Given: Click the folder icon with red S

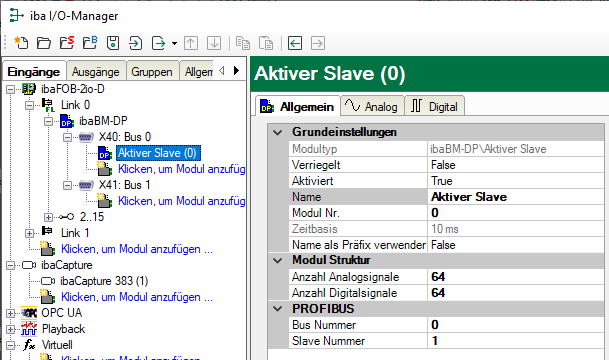Looking at the screenshot, I should (x=67, y=43).
